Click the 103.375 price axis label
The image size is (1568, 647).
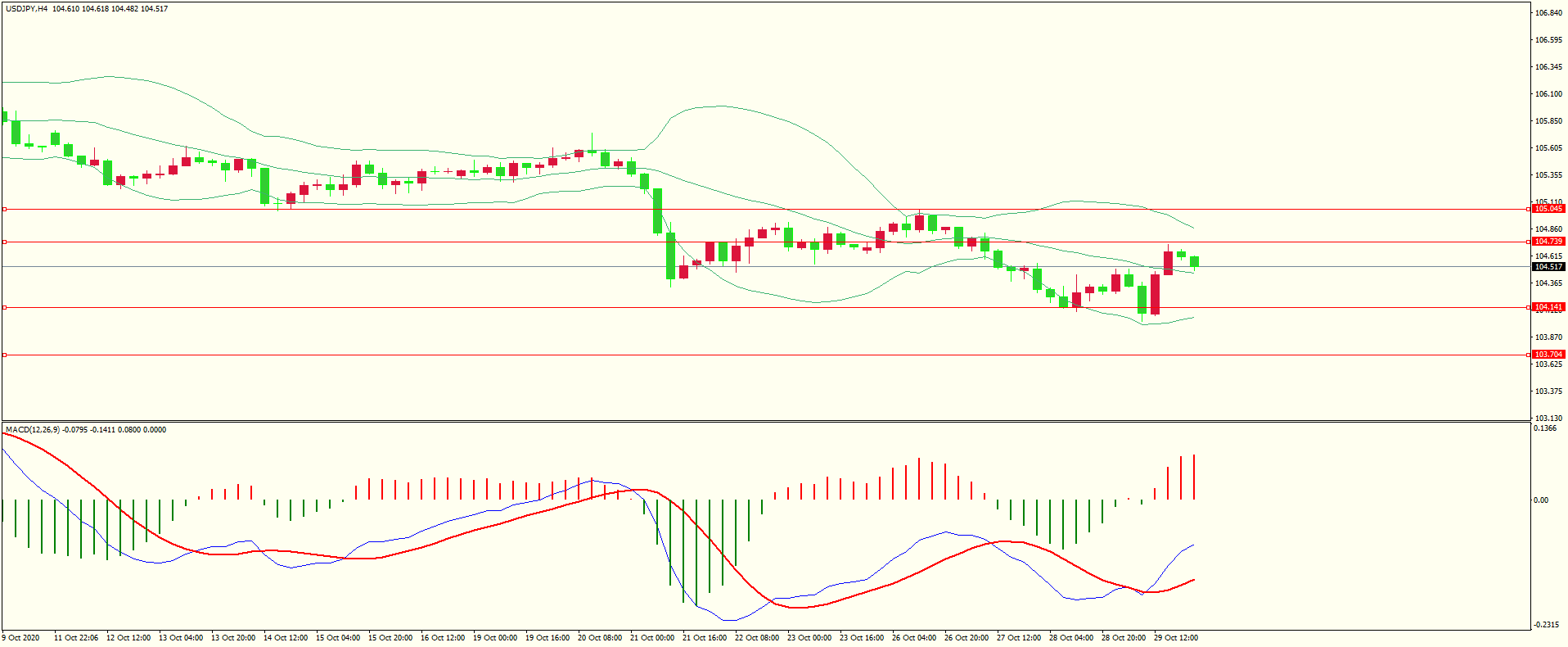click(x=1548, y=391)
